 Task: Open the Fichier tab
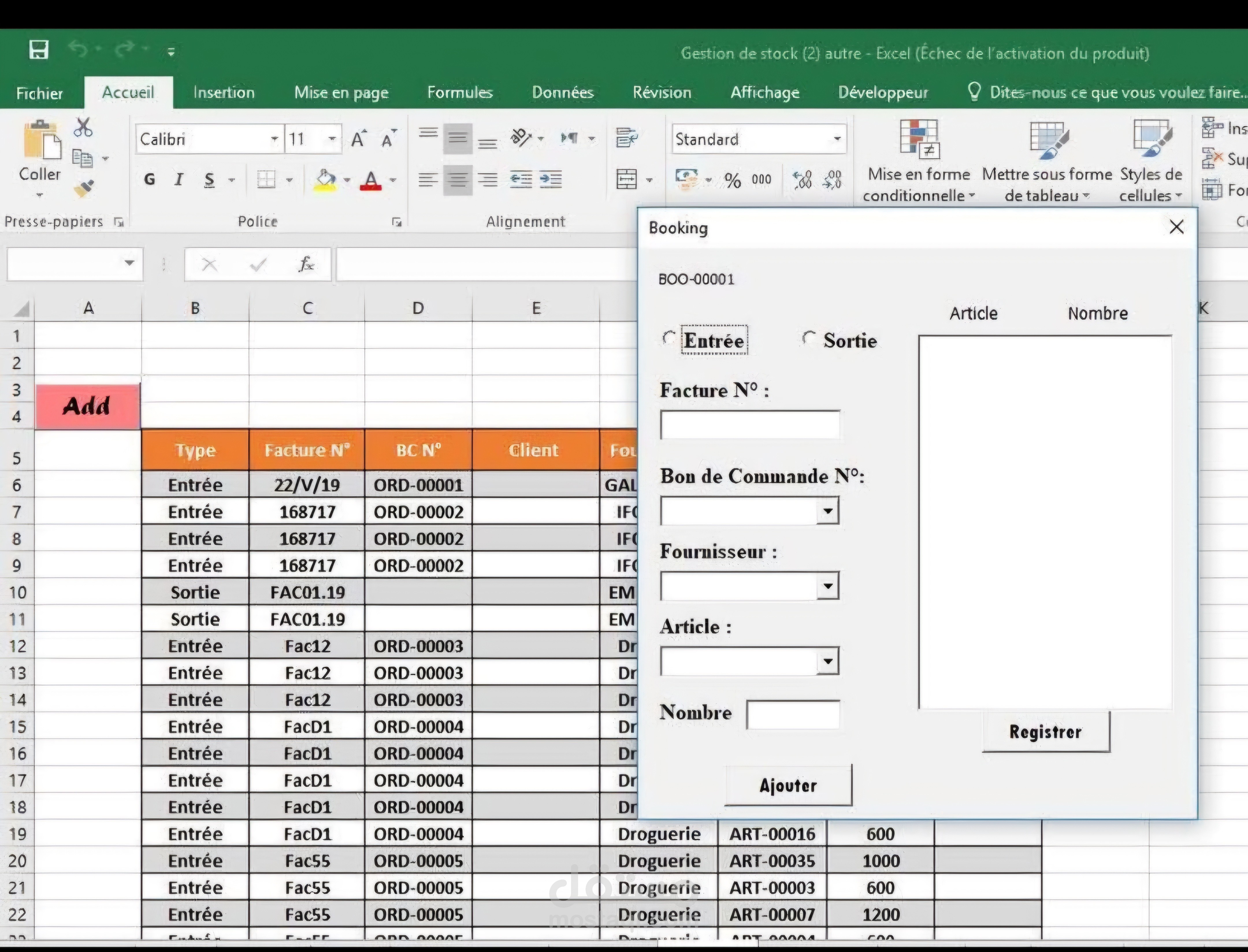pos(40,93)
